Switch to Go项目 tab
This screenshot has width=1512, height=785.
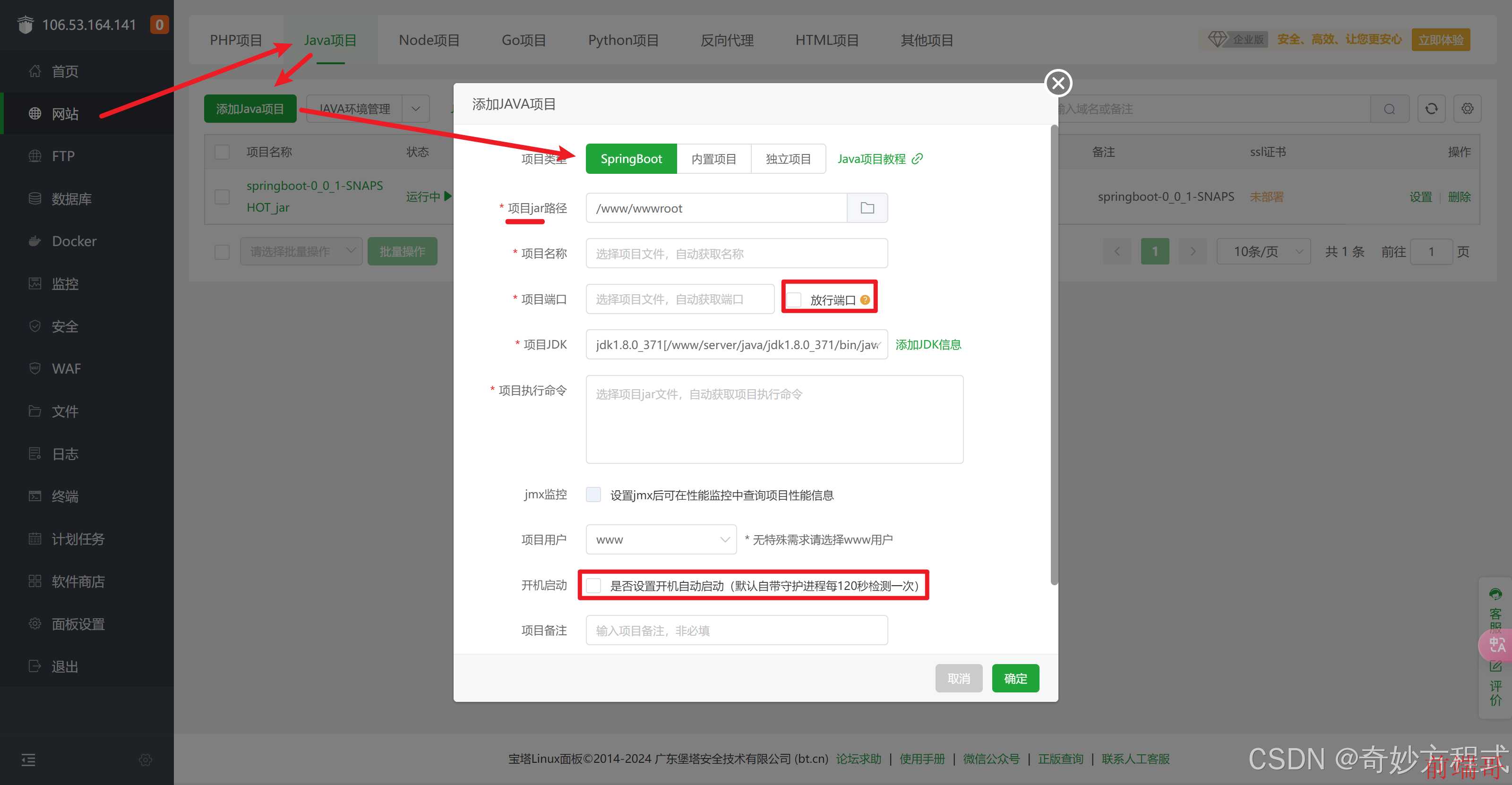524,40
